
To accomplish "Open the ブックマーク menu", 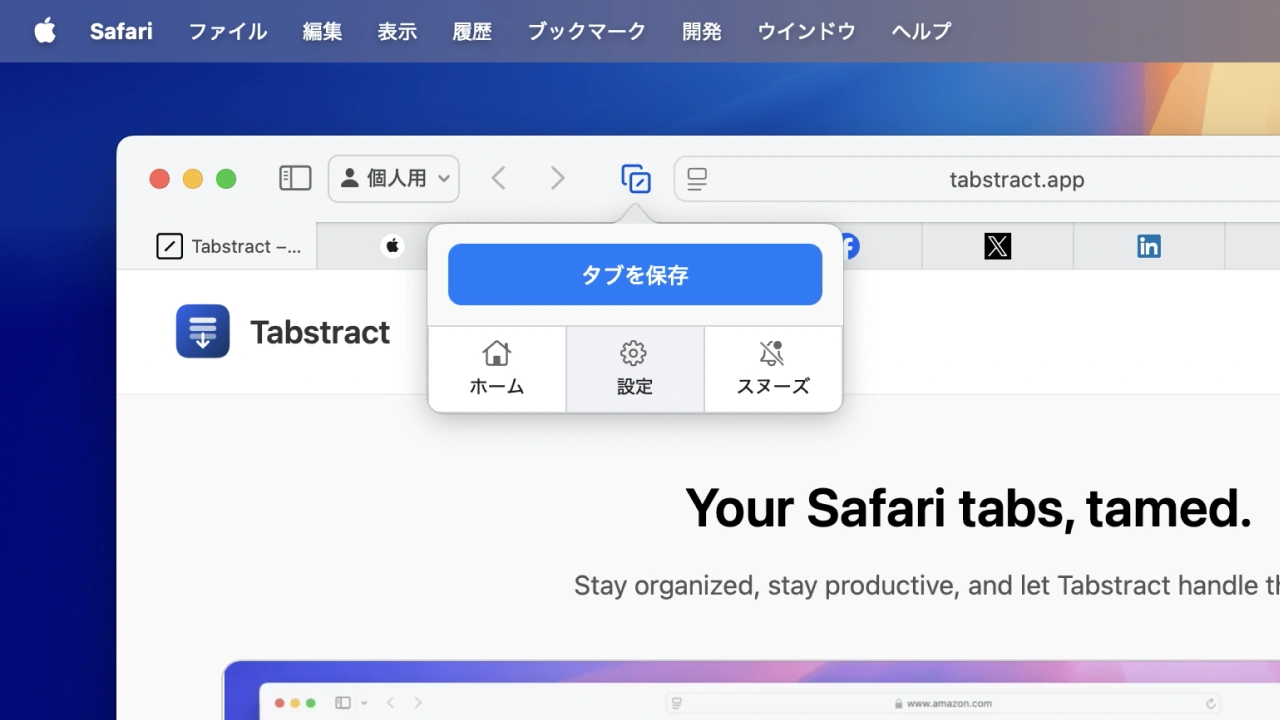I will [587, 31].
